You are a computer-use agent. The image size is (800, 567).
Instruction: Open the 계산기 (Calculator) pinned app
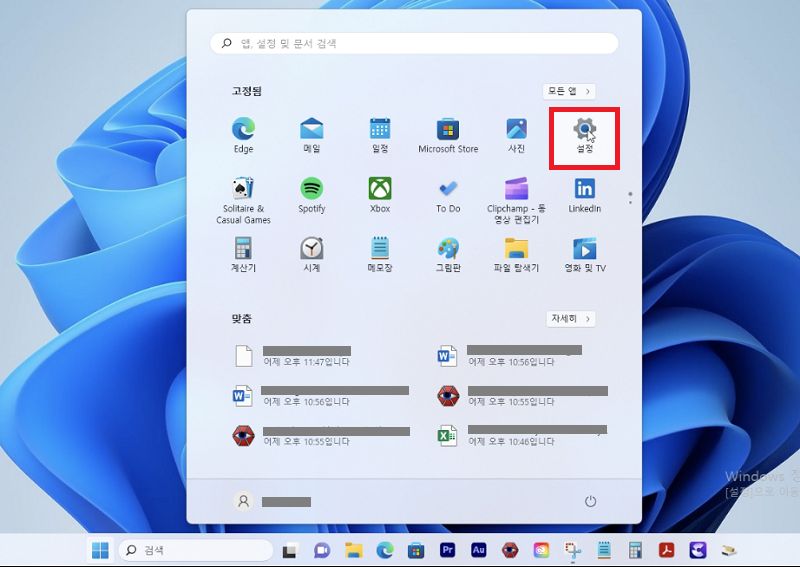(x=243, y=255)
